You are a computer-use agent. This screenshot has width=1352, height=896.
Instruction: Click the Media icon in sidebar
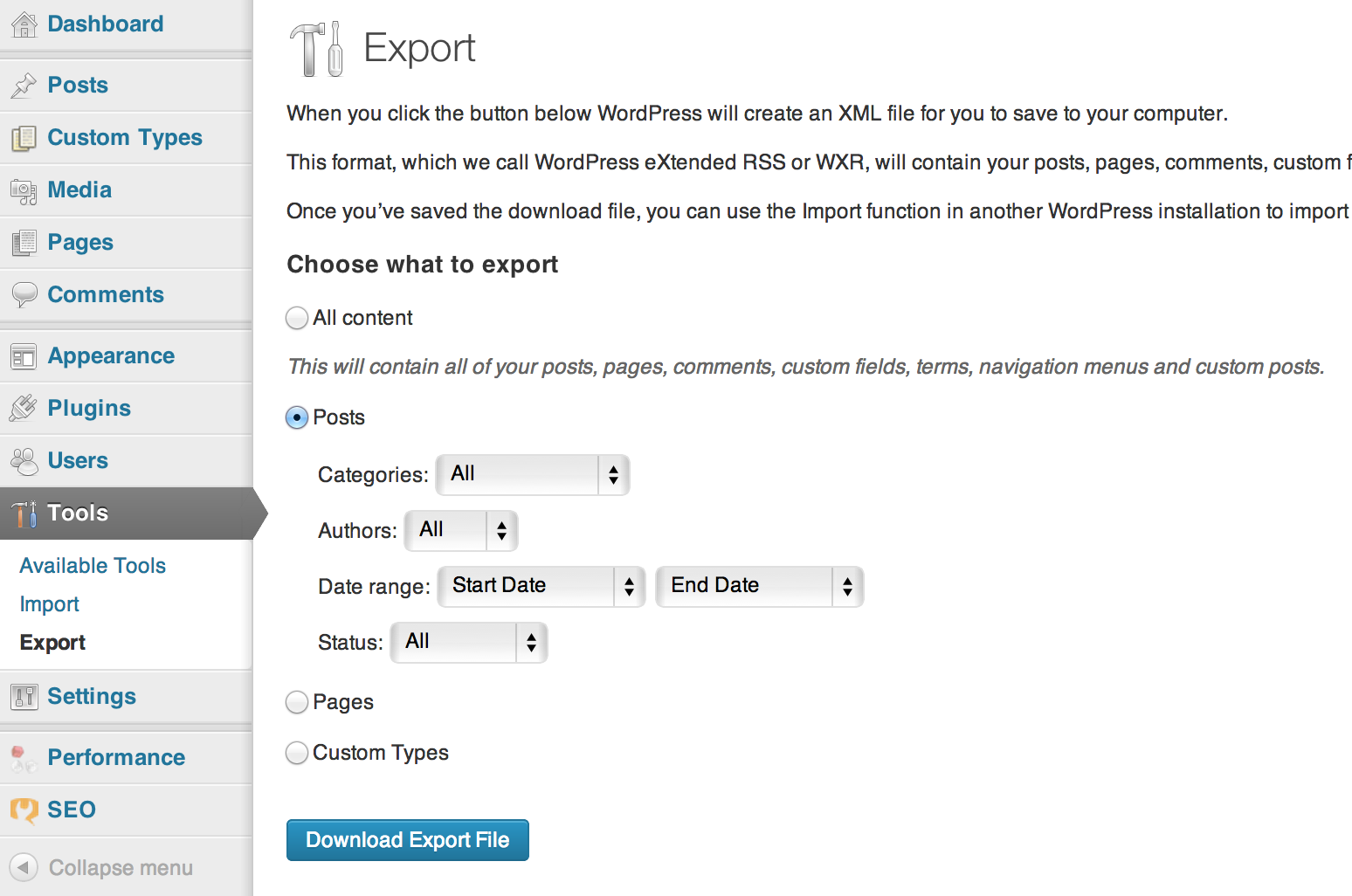(x=24, y=190)
